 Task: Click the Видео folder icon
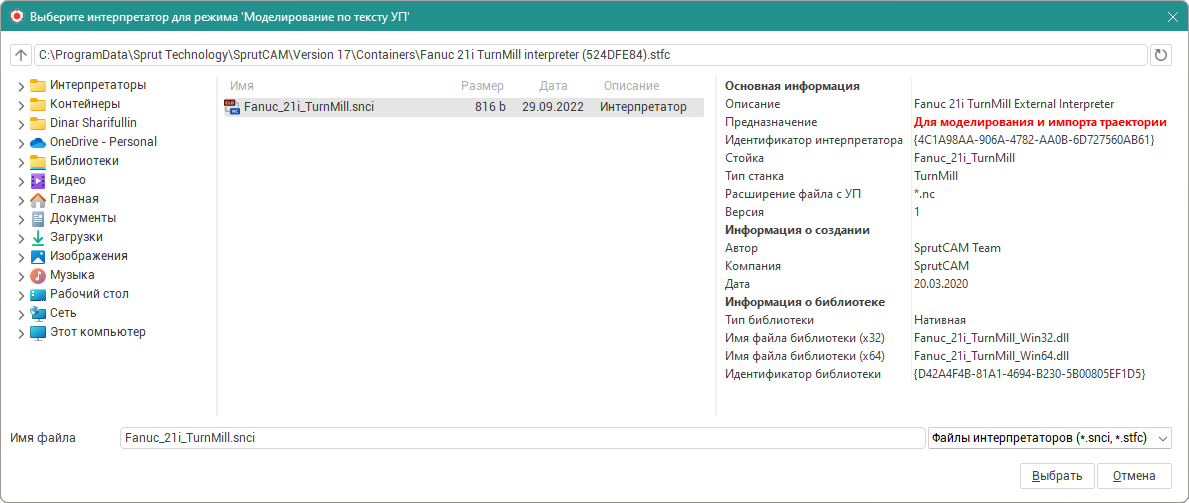38,180
